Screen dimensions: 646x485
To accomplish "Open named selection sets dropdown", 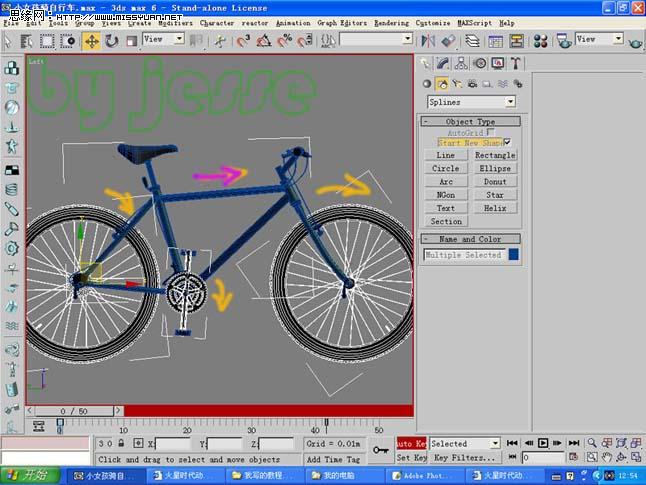I will [407, 39].
